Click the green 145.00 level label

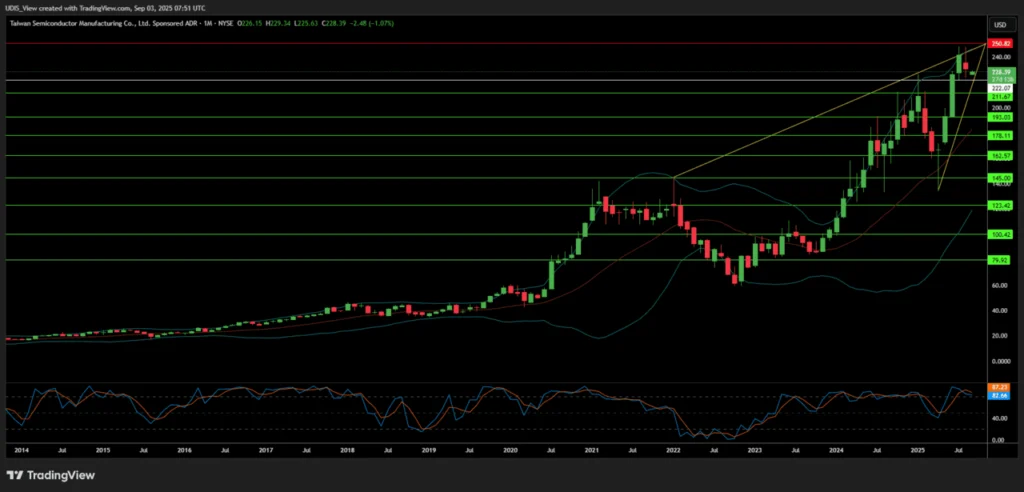coord(1000,178)
